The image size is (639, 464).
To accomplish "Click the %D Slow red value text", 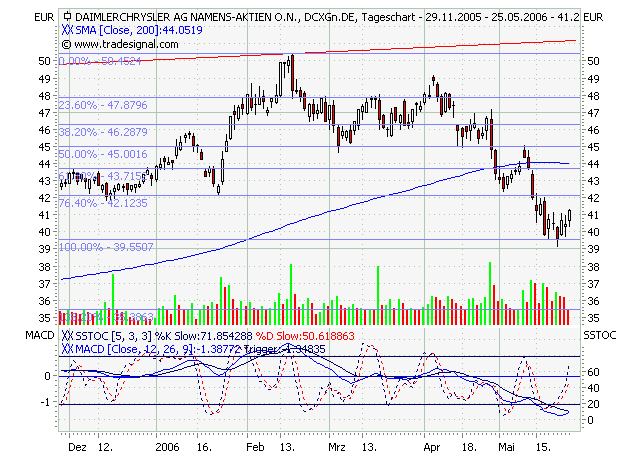I will (284, 335).
